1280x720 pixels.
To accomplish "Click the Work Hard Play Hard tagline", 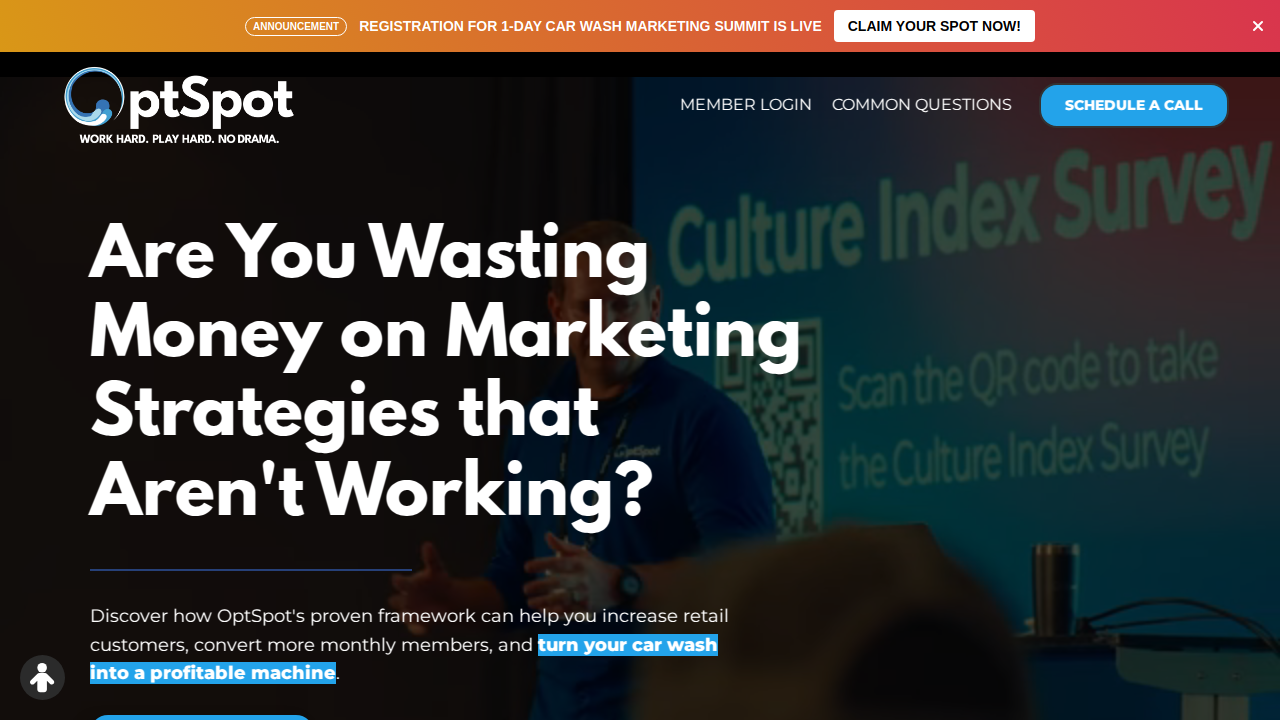I will tap(179, 139).
